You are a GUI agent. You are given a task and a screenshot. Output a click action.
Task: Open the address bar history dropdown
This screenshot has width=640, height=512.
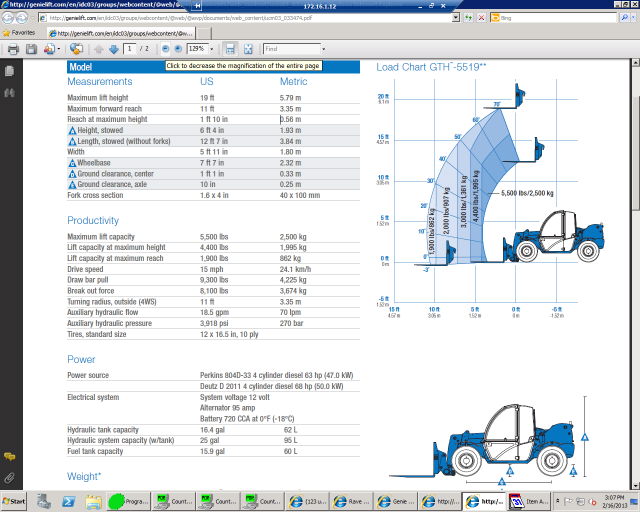pyautogui.click(x=456, y=18)
